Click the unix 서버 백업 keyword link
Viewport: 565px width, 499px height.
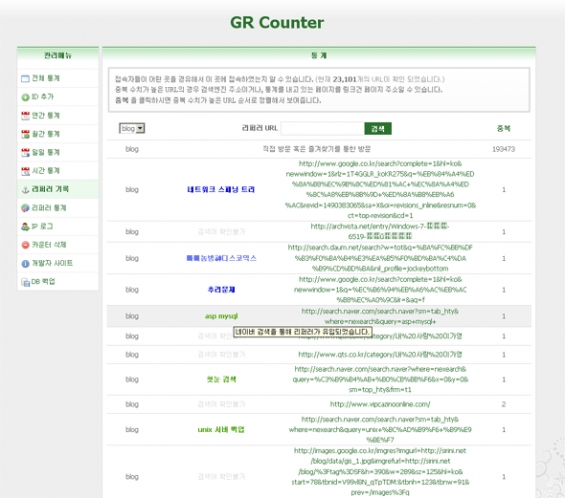point(221,429)
